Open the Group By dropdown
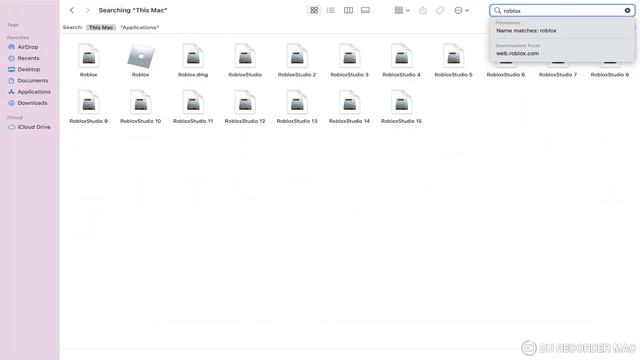The height and width of the screenshot is (360, 640). (402, 10)
